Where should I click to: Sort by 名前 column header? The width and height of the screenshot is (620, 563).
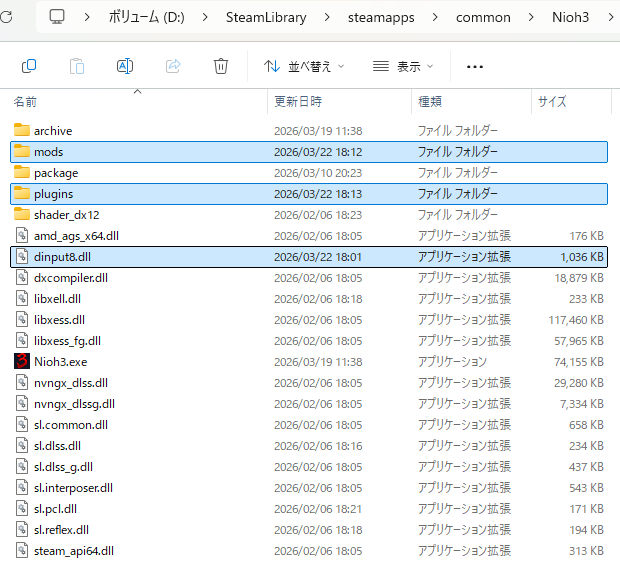tap(26, 102)
